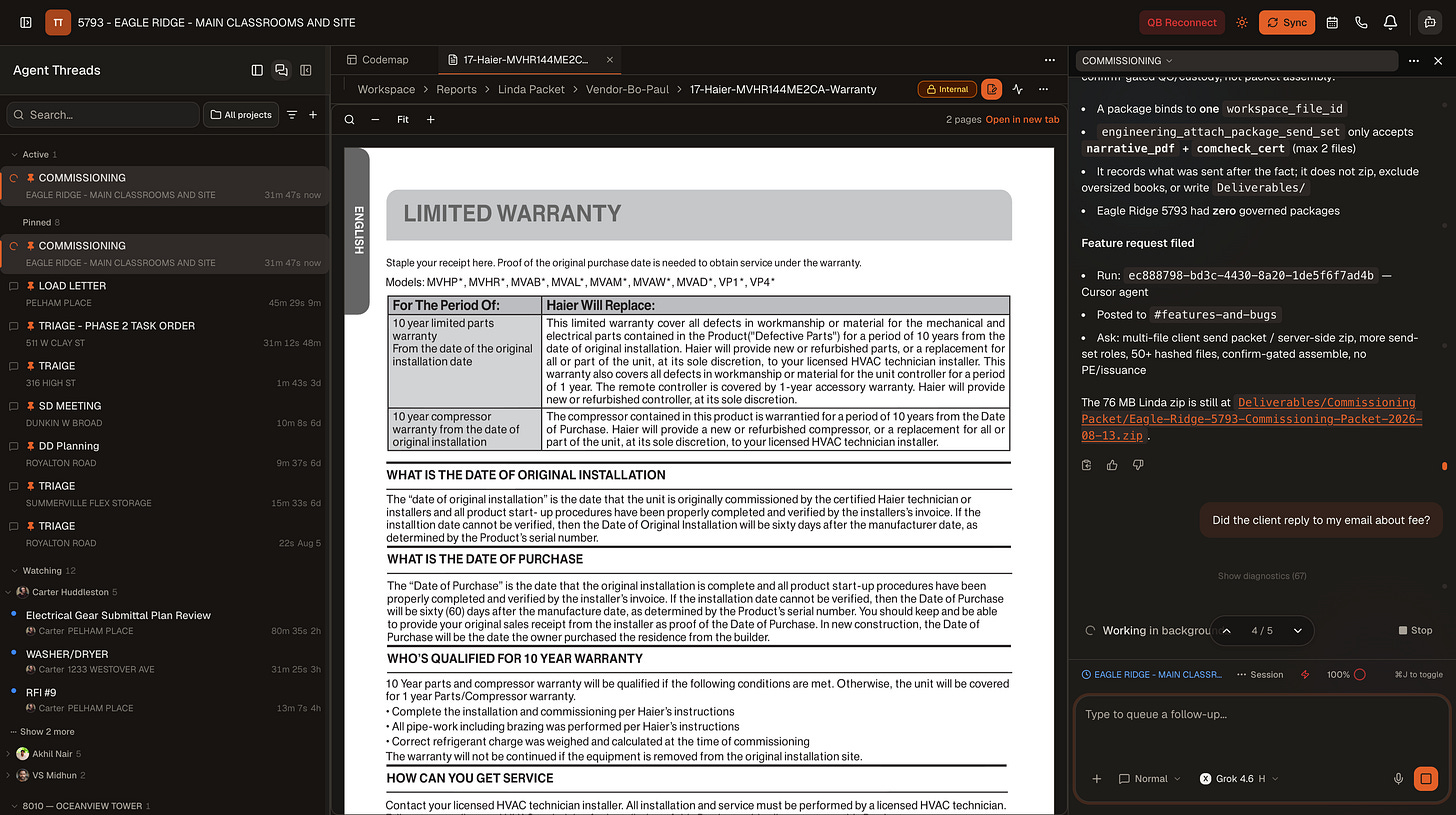
Task: Go to Reports breadcrumb
Action: coord(456,89)
